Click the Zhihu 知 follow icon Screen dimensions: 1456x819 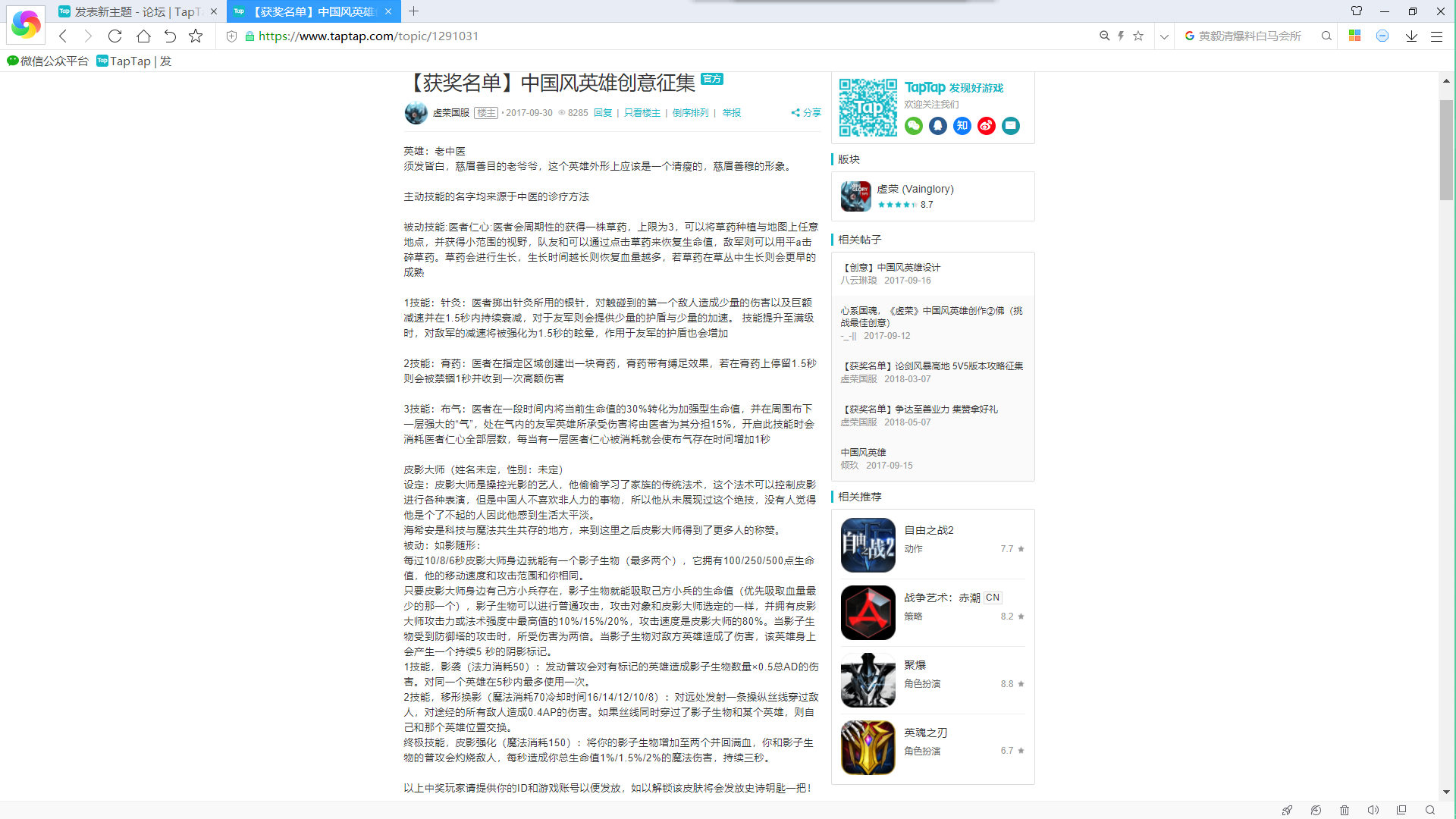pos(962,126)
